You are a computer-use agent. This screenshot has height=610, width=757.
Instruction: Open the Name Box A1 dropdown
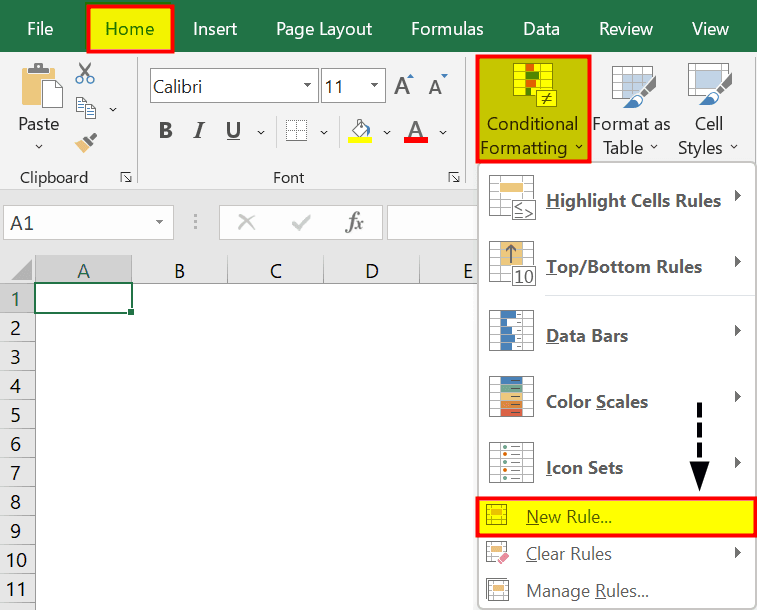[159, 222]
